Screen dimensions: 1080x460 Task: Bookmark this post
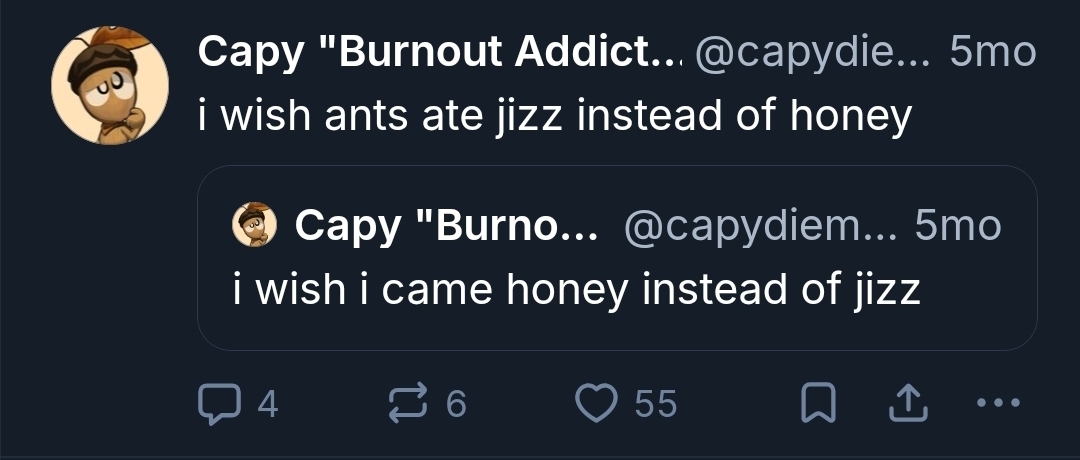point(818,403)
